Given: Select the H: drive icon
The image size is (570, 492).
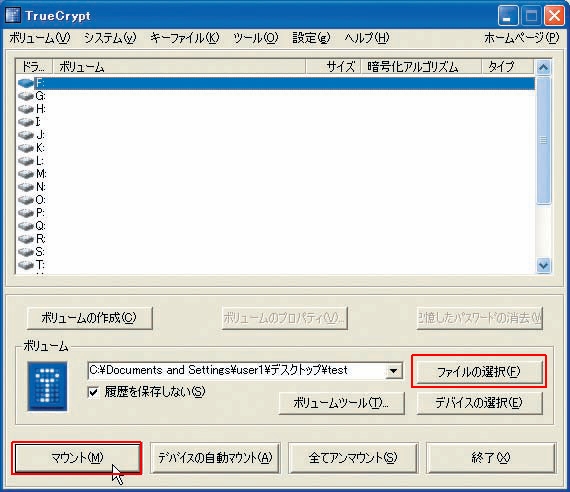Looking at the screenshot, I should tap(25, 109).
